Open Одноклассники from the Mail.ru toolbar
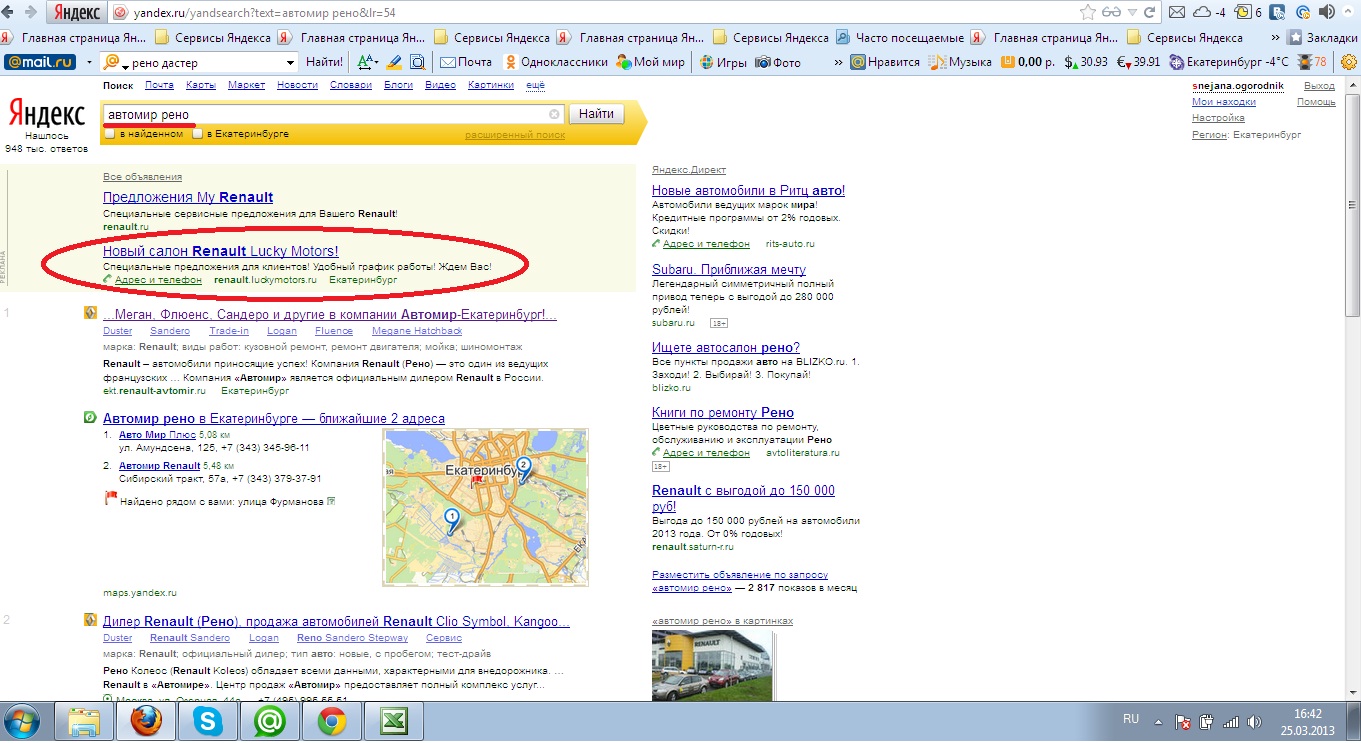Viewport: 1361px width, 743px height. click(555, 62)
